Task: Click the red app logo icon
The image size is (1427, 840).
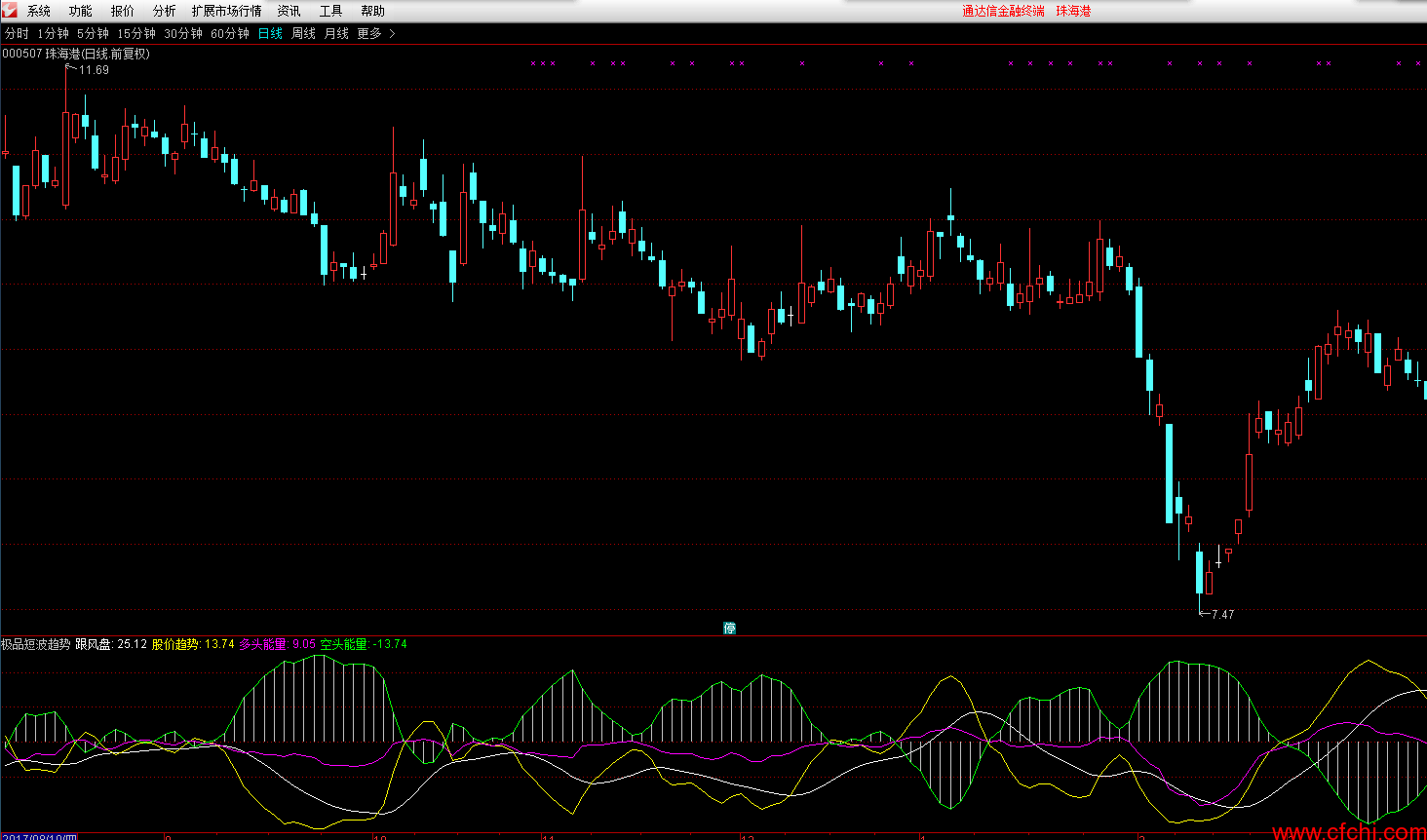Action: 9,11
